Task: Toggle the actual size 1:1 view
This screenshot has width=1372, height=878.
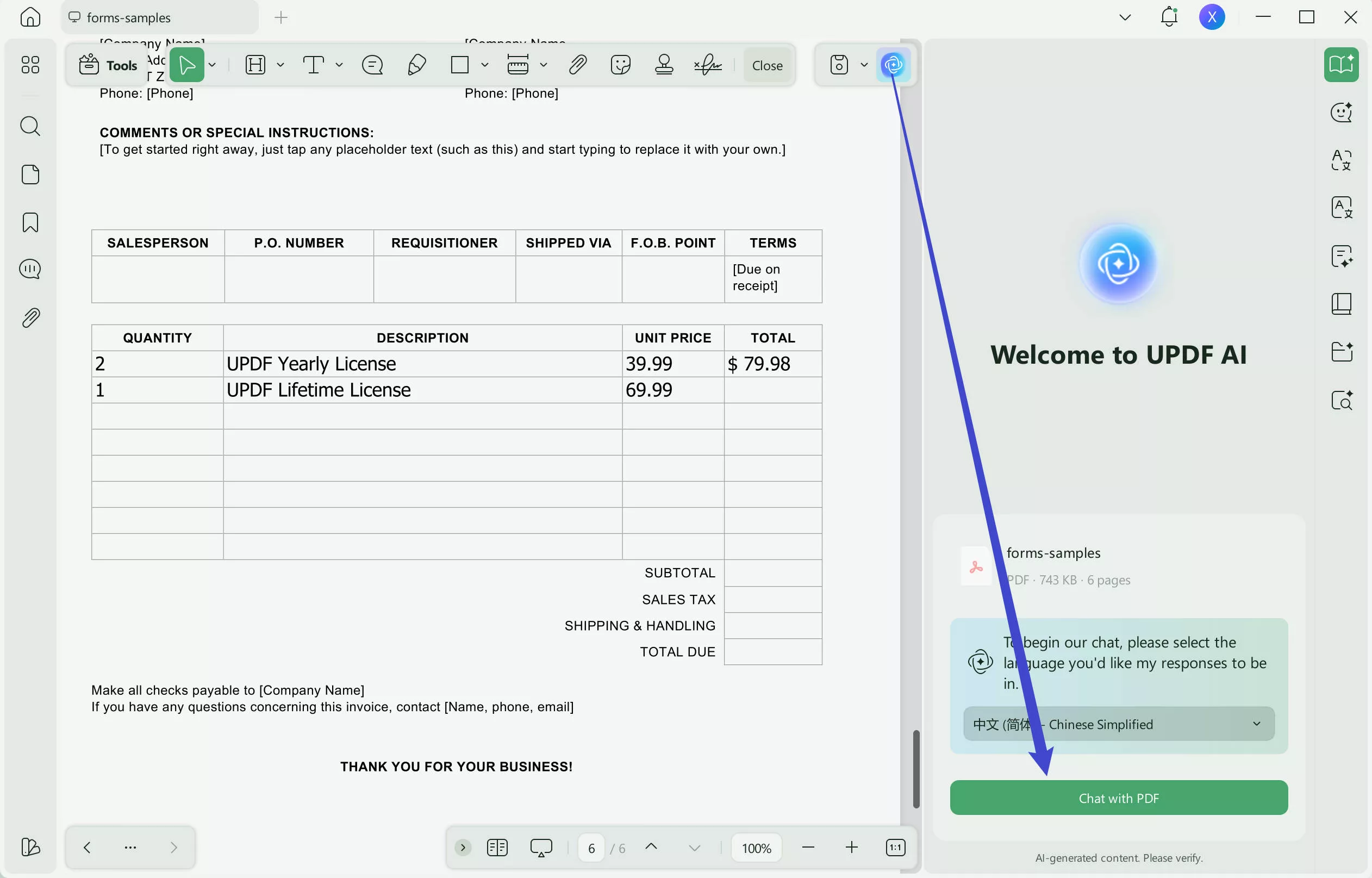Action: point(895,848)
